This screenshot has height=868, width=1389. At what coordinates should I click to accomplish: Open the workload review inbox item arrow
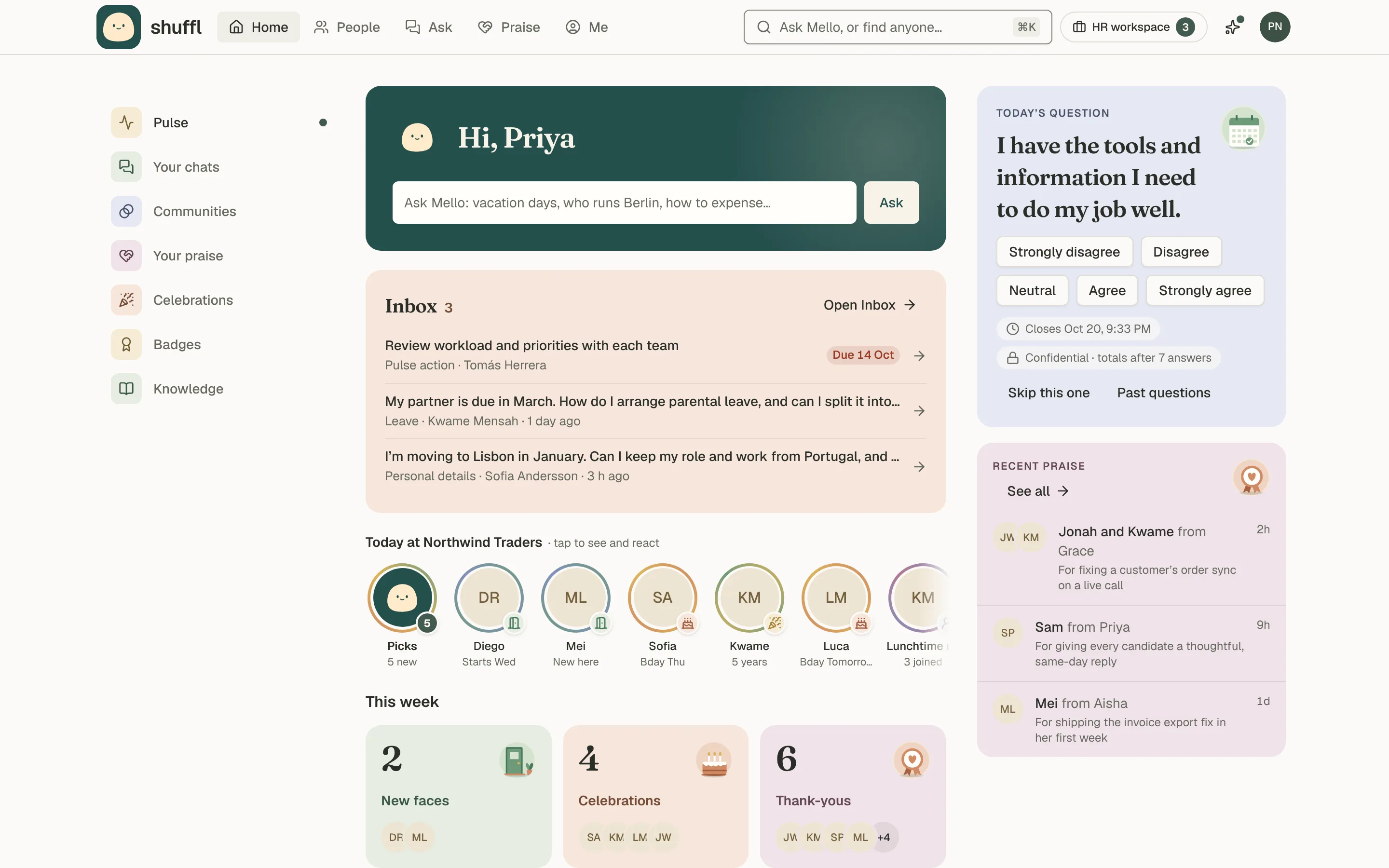point(919,355)
